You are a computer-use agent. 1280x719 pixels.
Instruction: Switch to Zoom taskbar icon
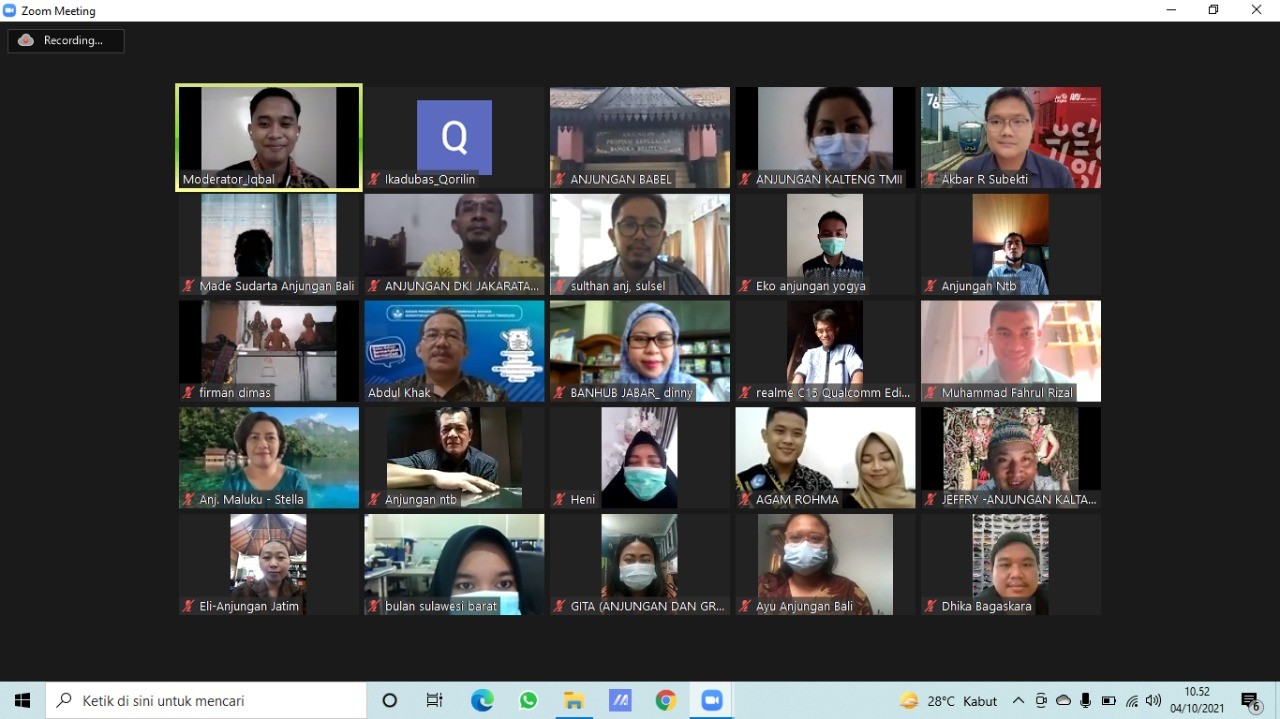coord(711,700)
